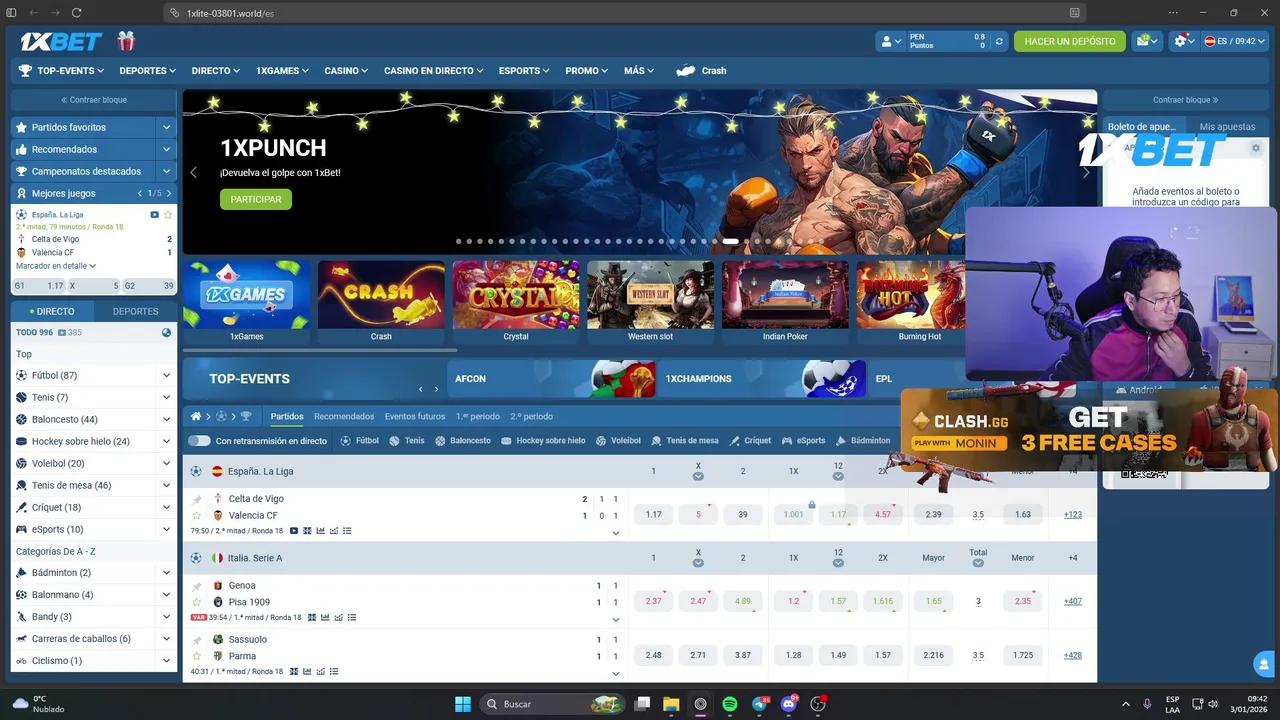
Task: Open ESPORTS menu
Action: 524,71
